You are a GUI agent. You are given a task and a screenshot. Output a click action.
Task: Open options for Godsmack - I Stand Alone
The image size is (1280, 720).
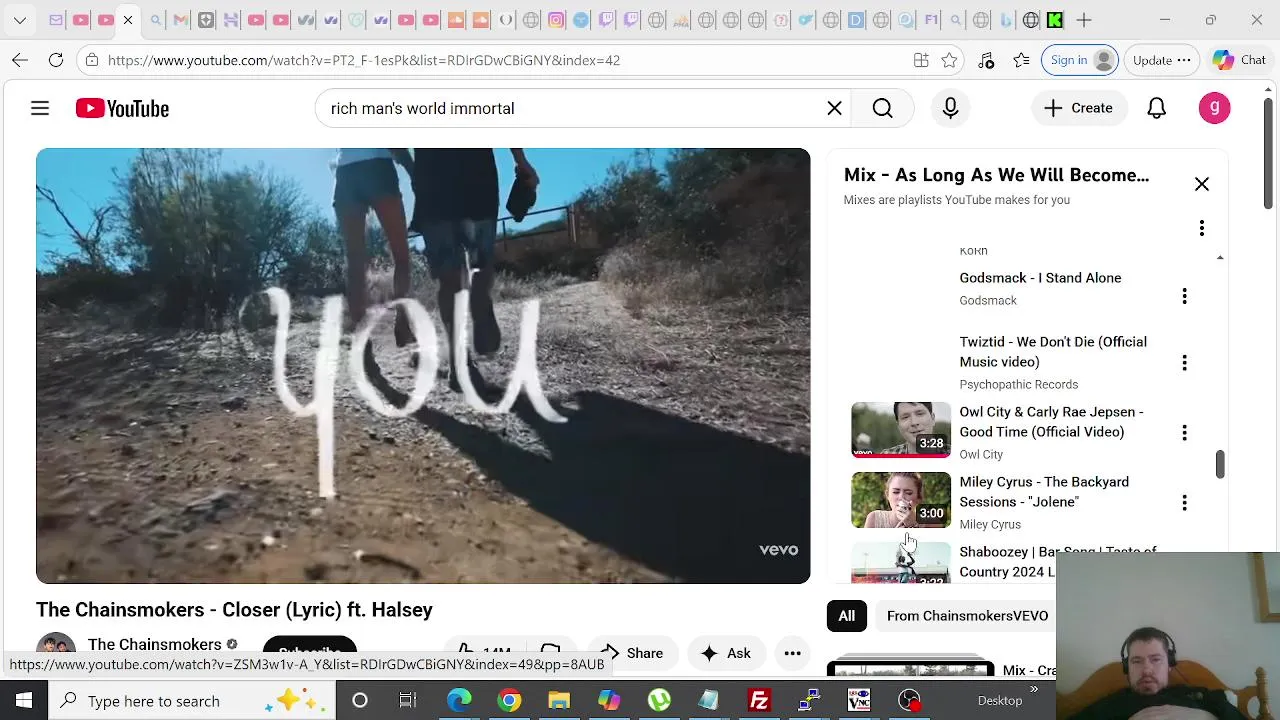pyautogui.click(x=1184, y=296)
